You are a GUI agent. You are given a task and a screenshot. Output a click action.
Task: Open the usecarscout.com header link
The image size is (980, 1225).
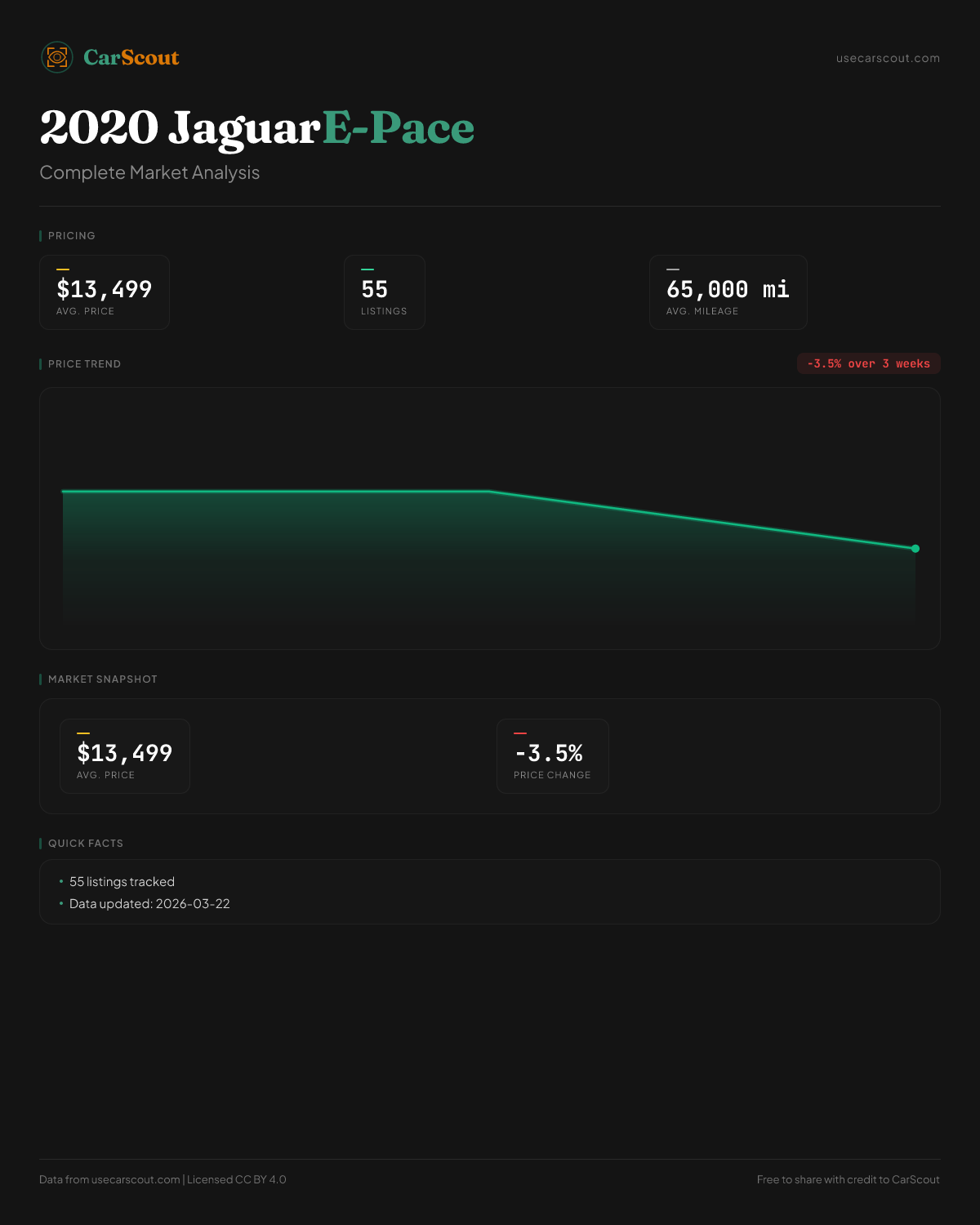click(888, 58)
